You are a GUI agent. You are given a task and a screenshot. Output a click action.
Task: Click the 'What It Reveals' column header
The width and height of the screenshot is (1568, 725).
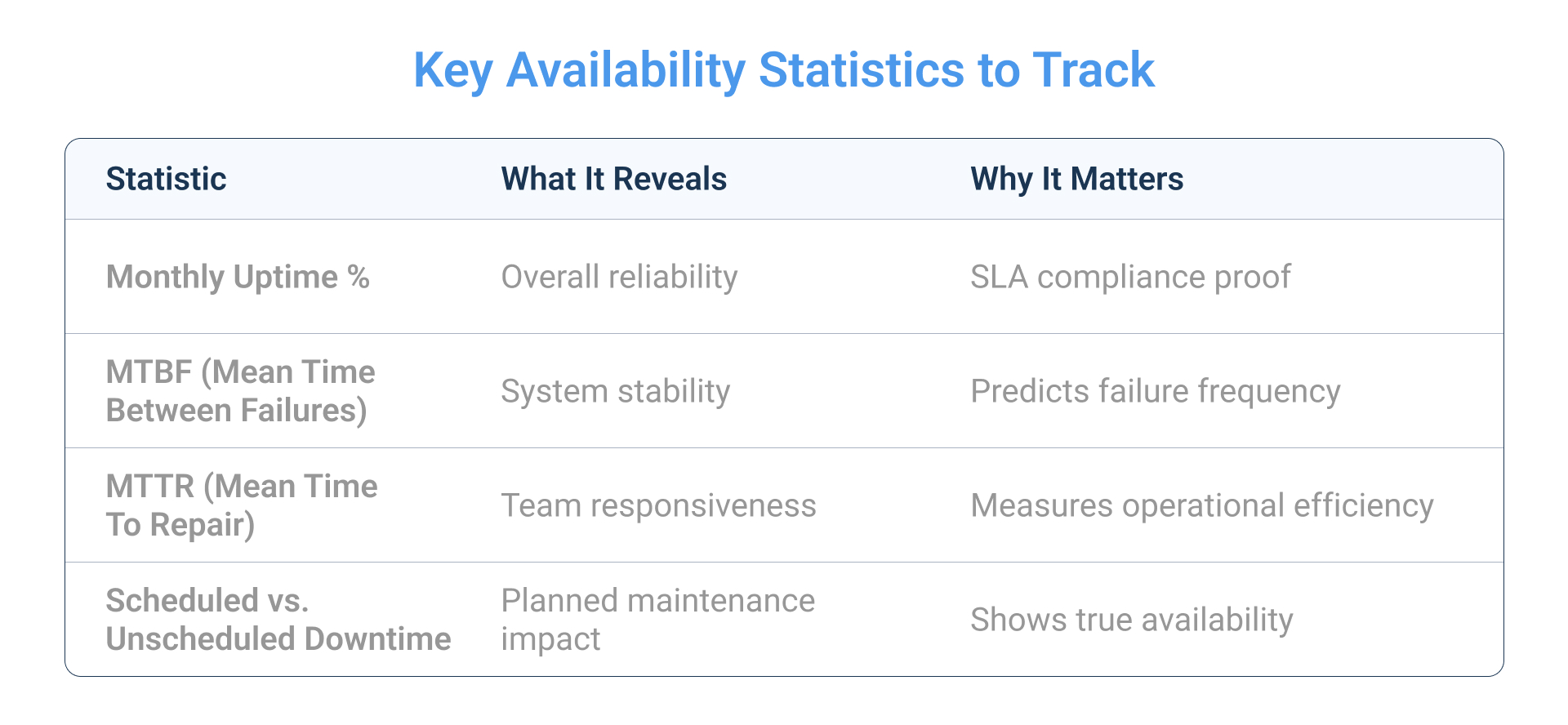tap(613, 179)
